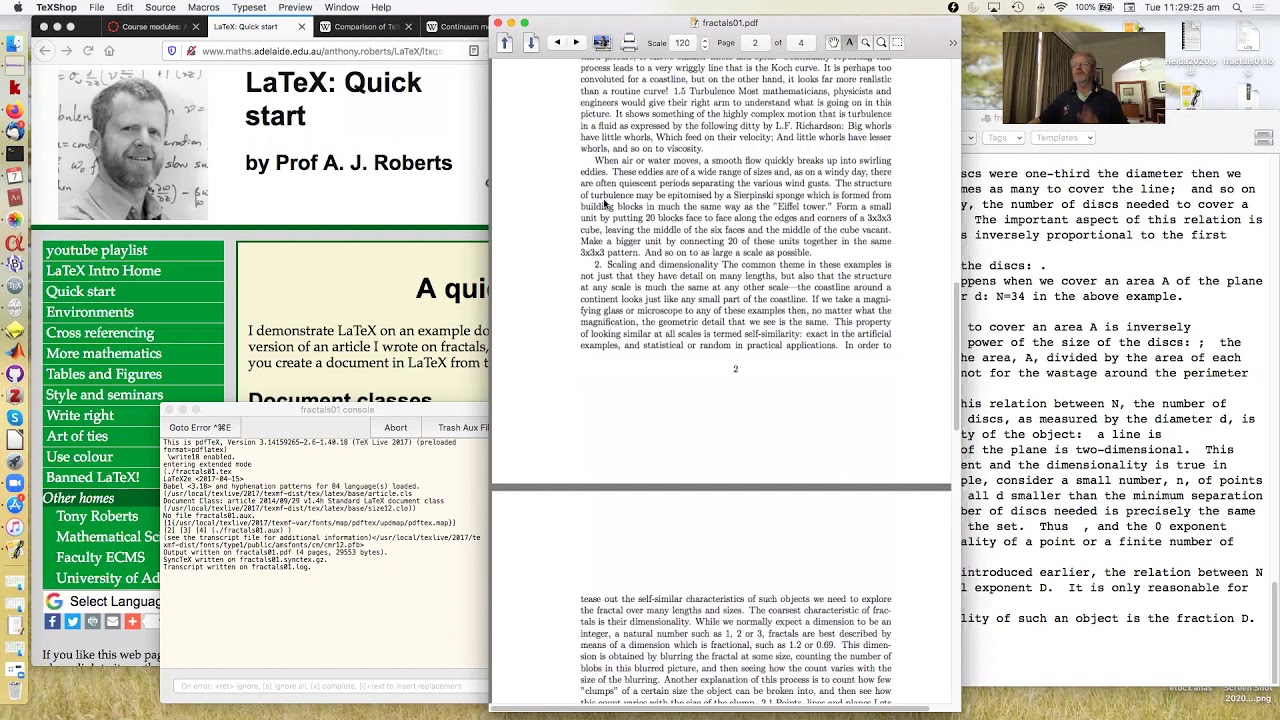Select the small magnifying glass tool
1280x720 pixels.
coord(865,43)
